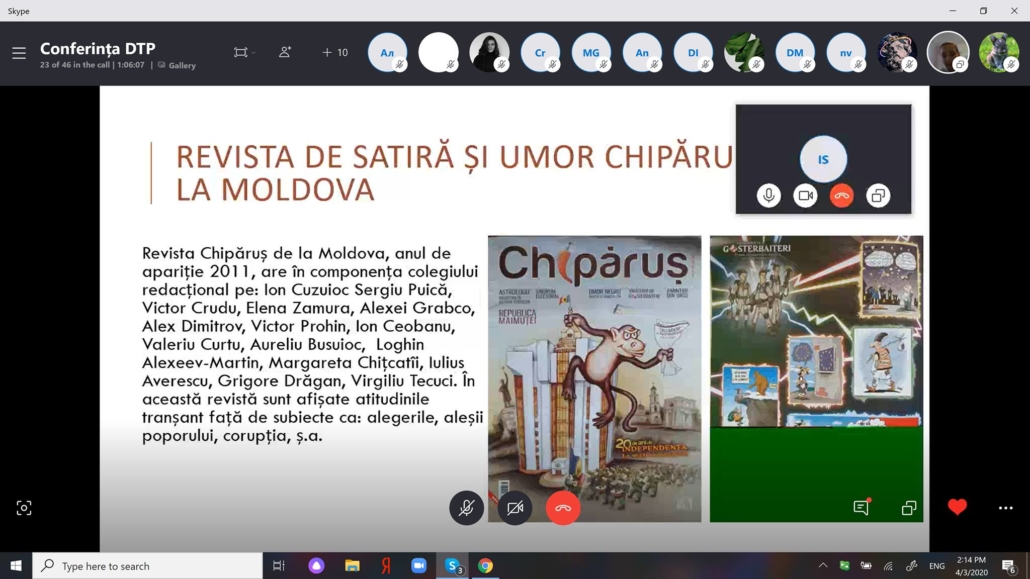Select participant avatar 'nv'
This screenshot has width=1030, height=579.
click(x=845, y=53)
